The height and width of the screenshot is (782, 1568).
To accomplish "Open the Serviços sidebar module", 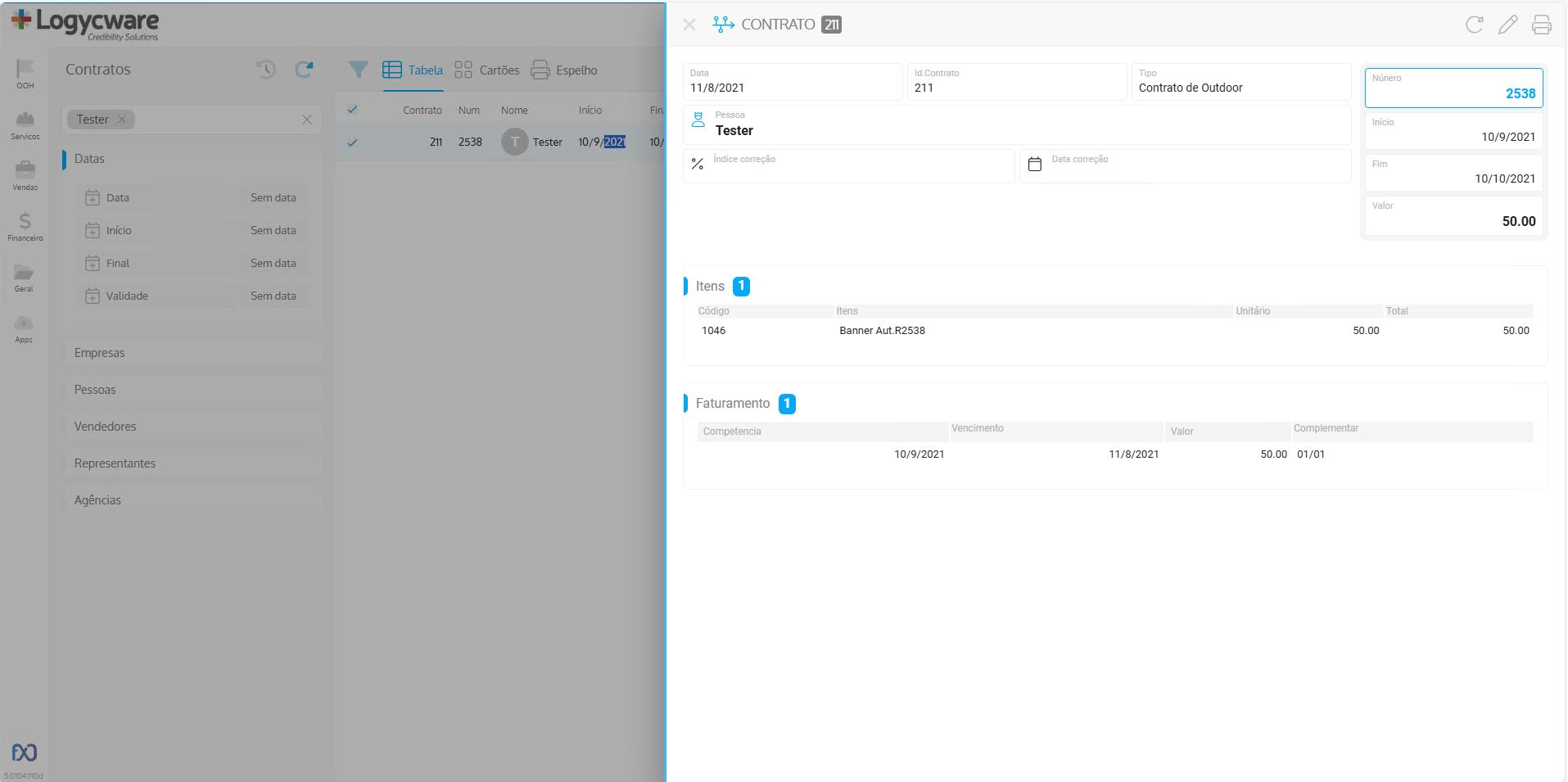I will pos(25,124).
